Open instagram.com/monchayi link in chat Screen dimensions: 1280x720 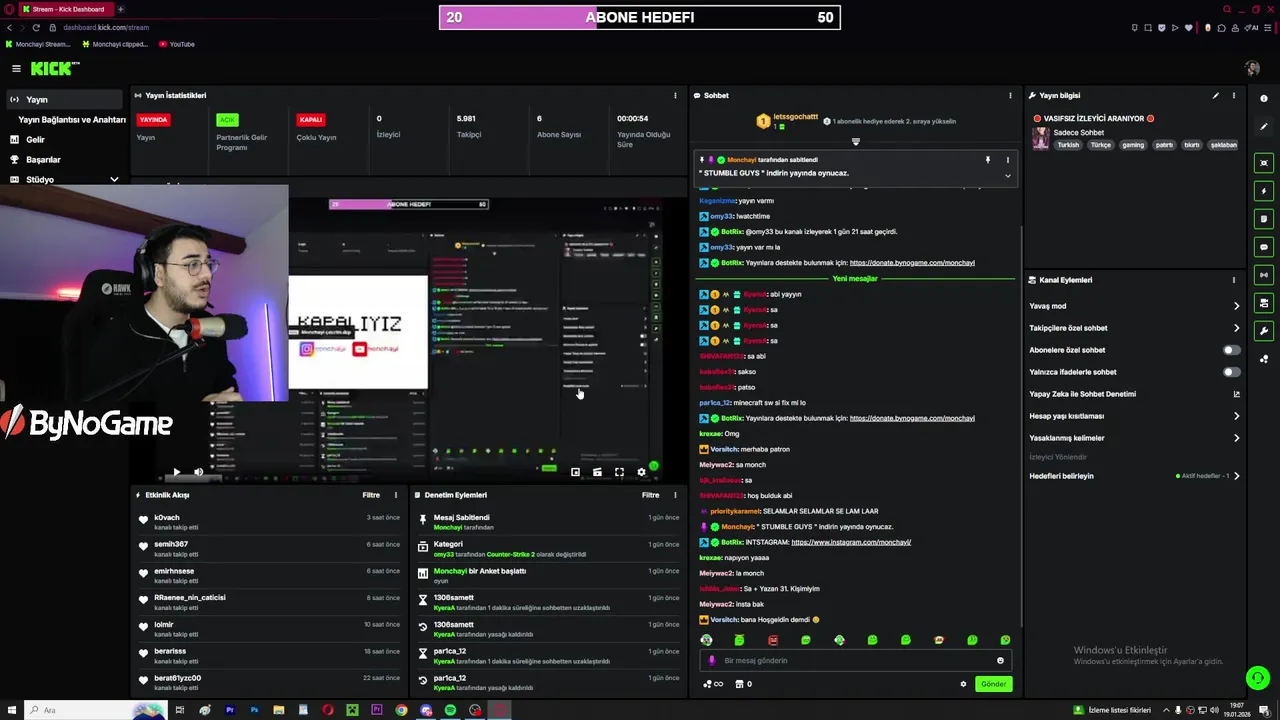pyautogui.click(x=851, y=542)
